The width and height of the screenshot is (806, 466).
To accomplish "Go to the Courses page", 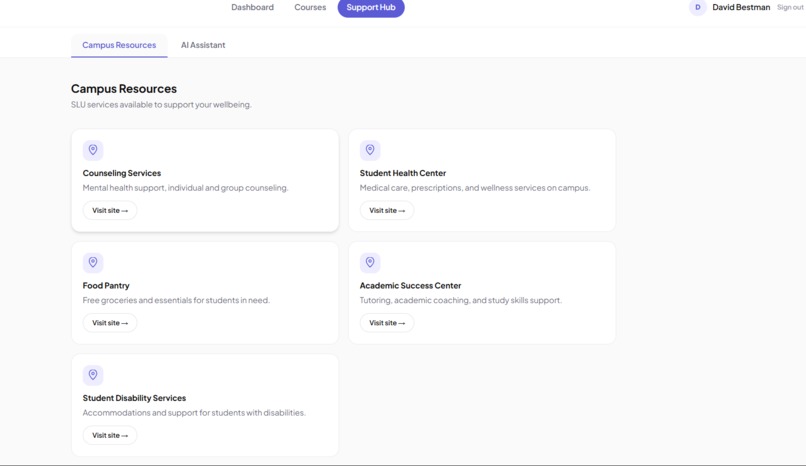I will [x=310, y=7].
